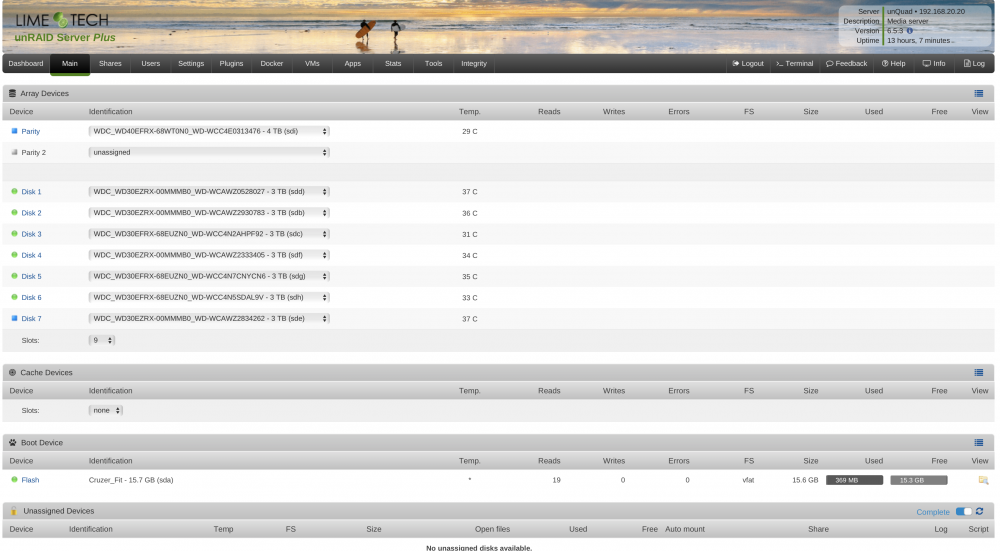Open the Disk 2 device selection dropdown
Image resolution: width=1000 pixels, height=551 pixels.
tap(209, 213)
